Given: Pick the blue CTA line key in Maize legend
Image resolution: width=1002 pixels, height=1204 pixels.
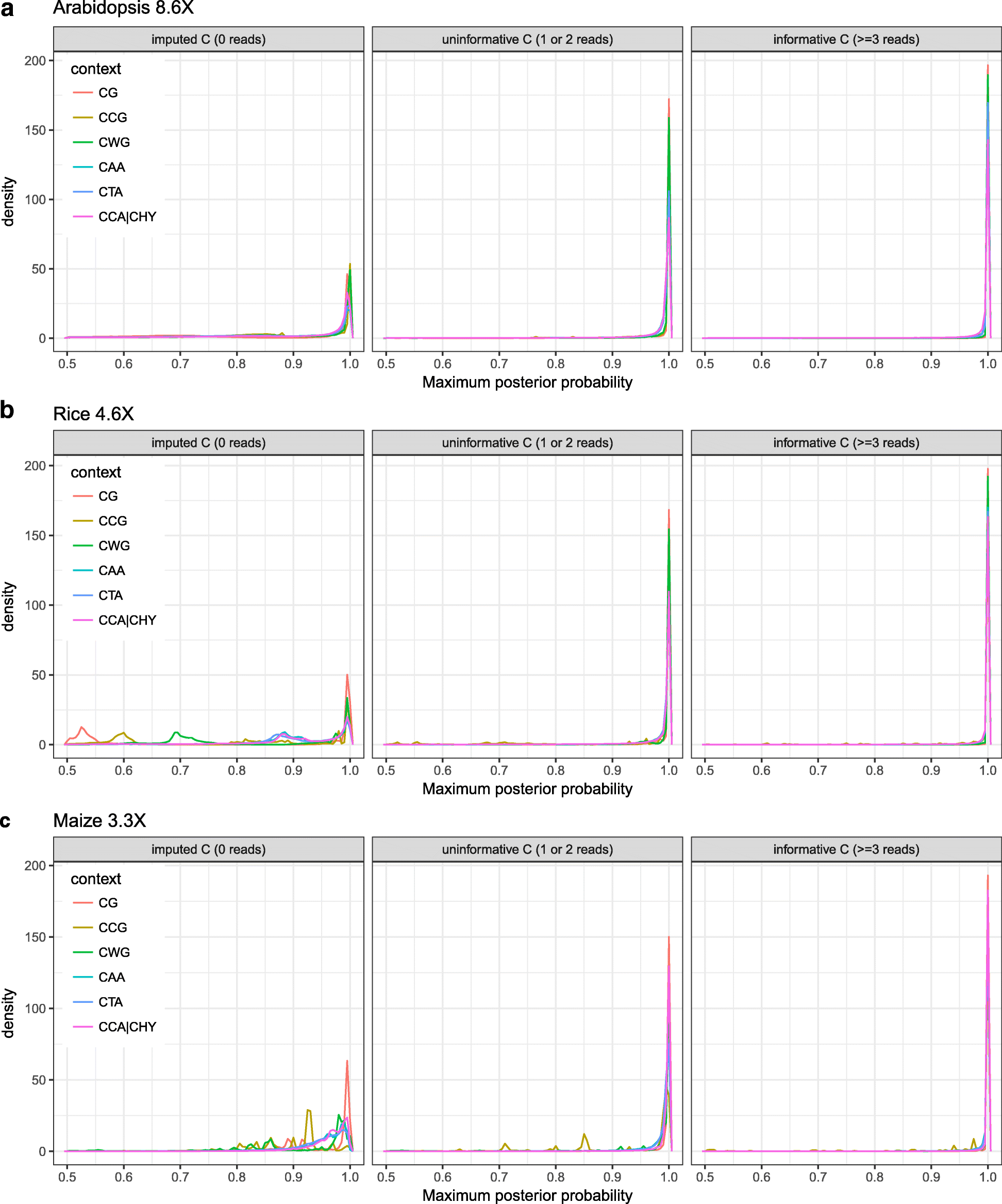Looking at the screenshot, I should 83,1002.
